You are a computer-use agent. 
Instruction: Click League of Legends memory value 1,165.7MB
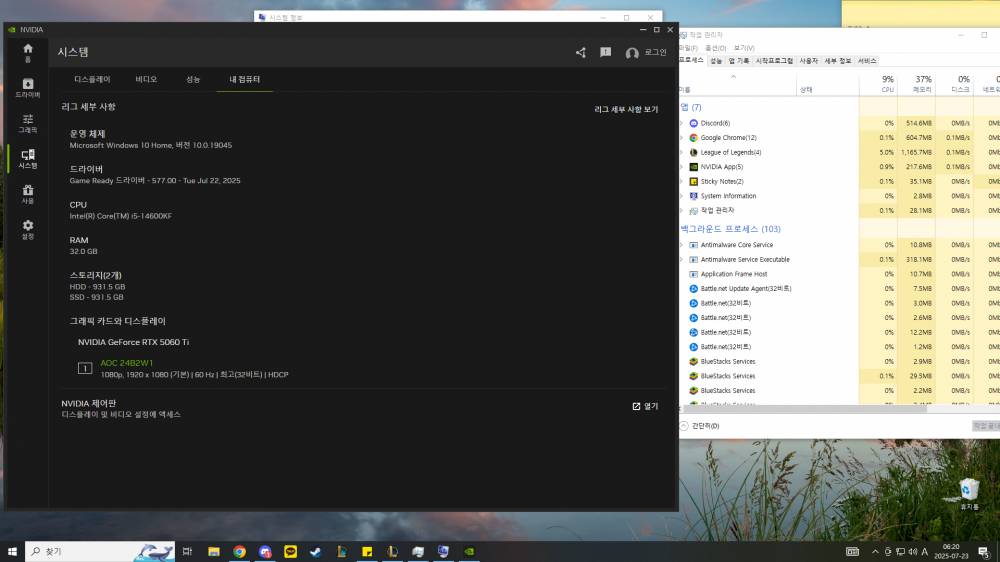(x=916, y=152)
